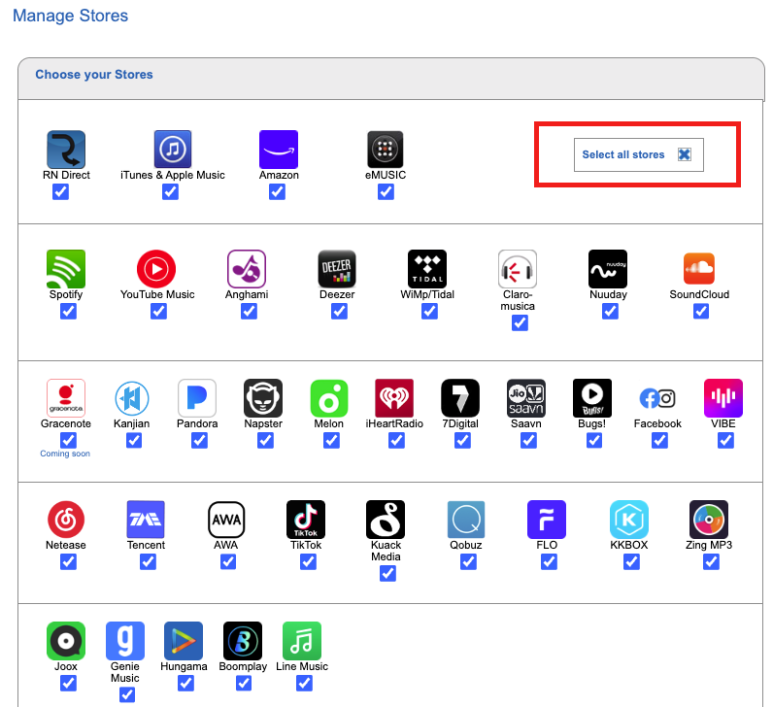Click the iTunes & Apple Music icon
This screenshot has width=773, height=707.
point(173,149)
